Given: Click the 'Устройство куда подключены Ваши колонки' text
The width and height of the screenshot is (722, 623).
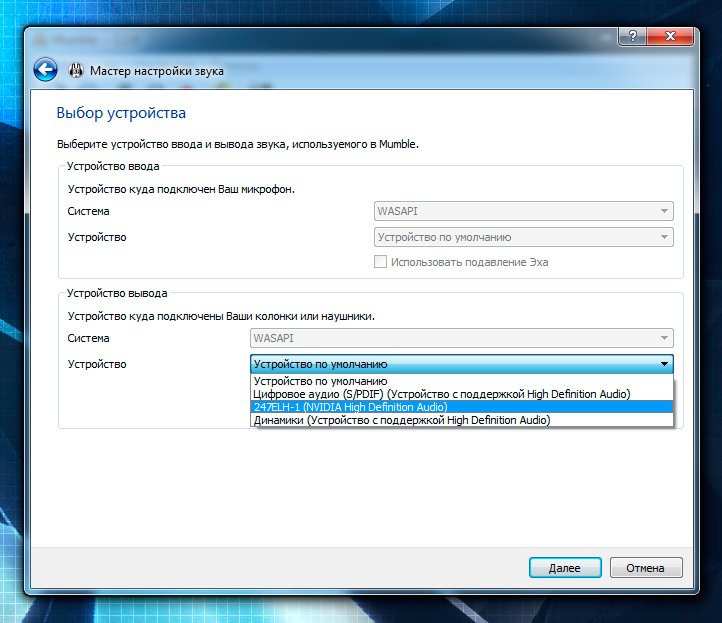Looking at the screenshot, I should [221, 316].
